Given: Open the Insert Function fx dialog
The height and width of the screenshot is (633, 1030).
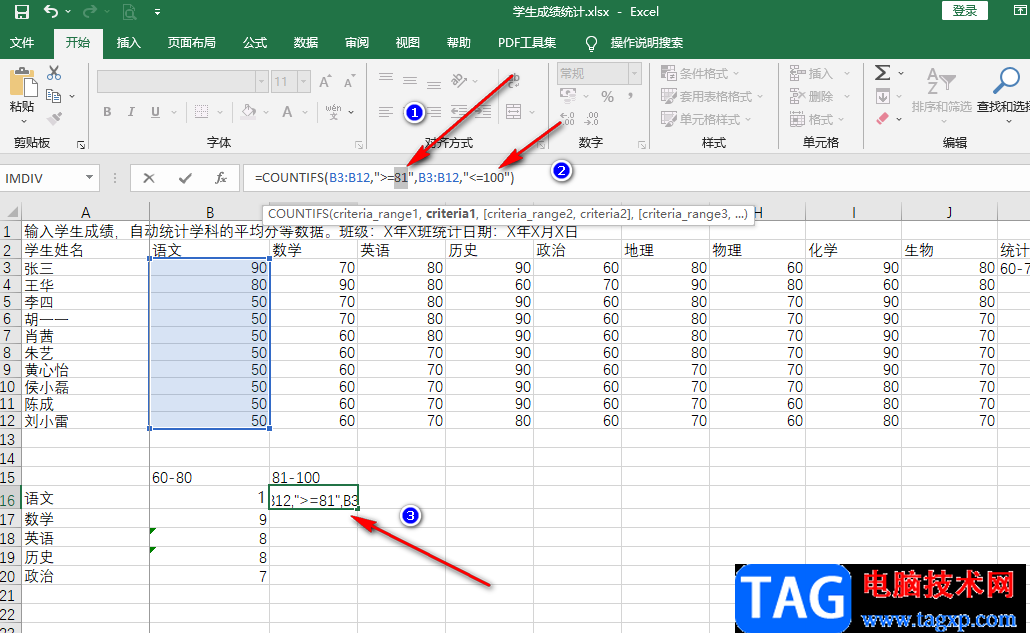Looking at the screenshot, I should [x=221, y=178].
